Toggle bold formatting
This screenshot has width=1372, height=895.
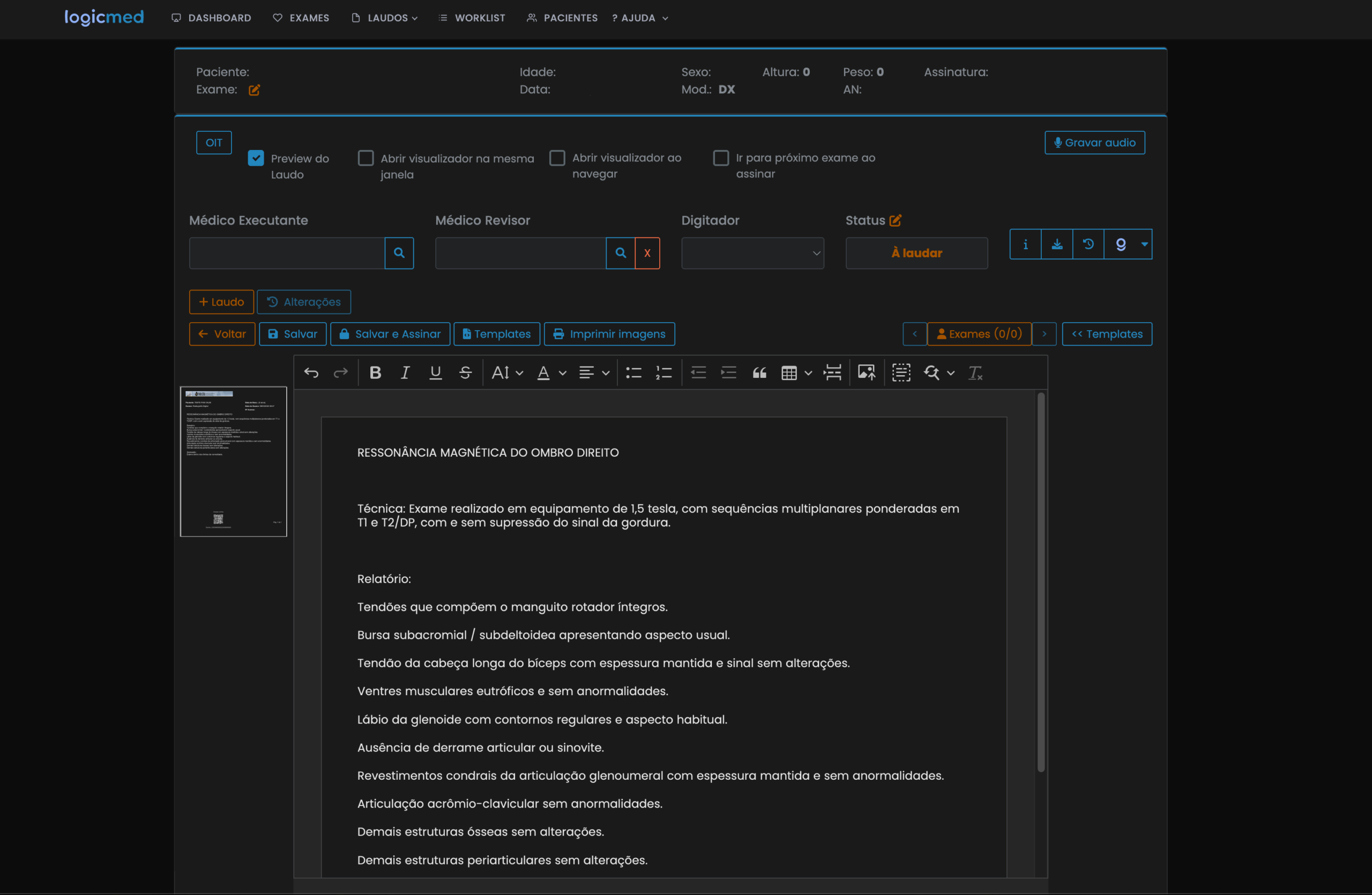[x=375, y=373]
